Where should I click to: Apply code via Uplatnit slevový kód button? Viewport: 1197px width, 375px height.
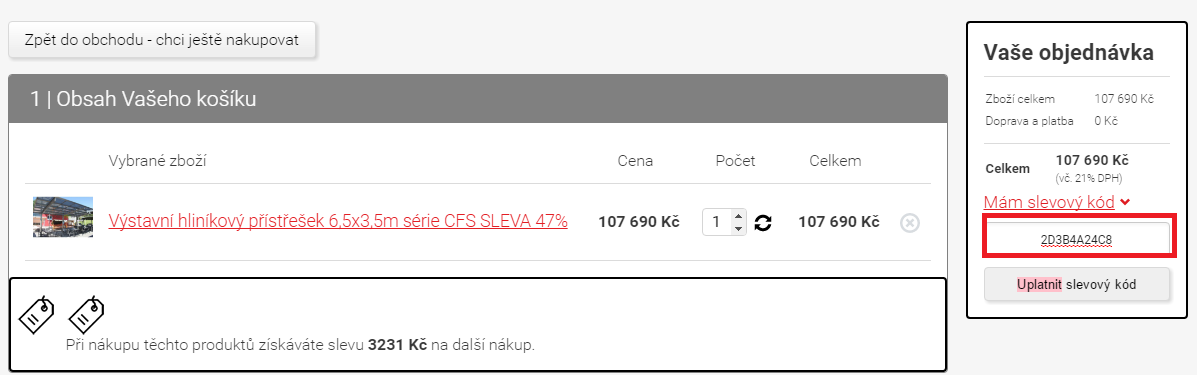click(x=1076, y=285)
